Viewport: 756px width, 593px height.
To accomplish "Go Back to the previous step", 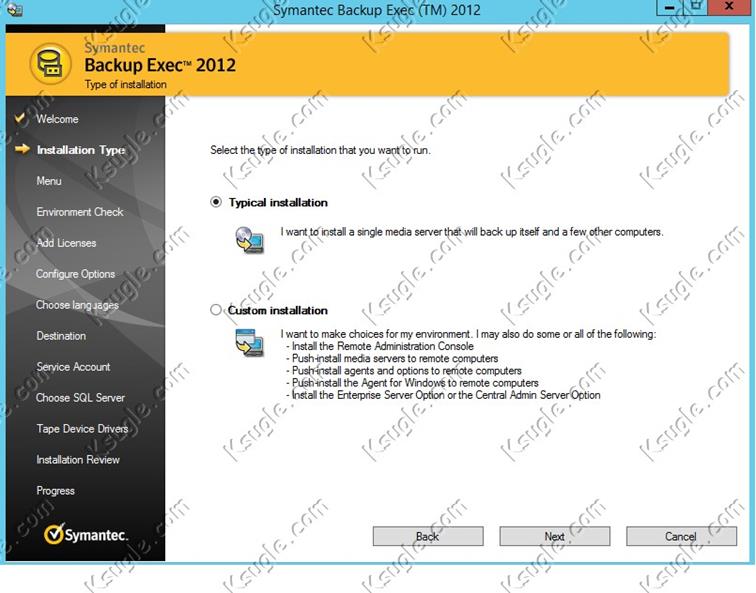I will 428,536.
